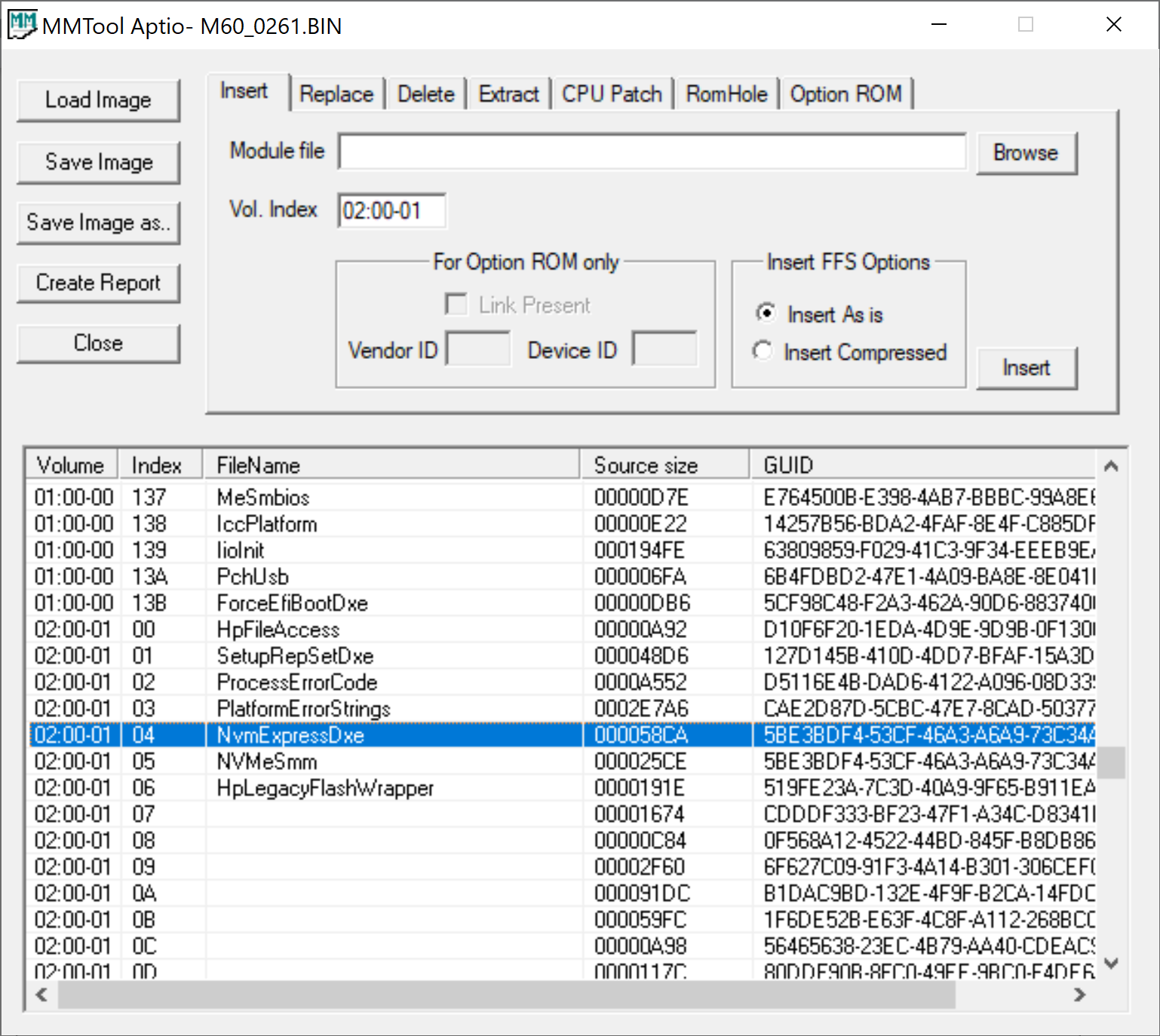The height and width of the screenshot is (1036, 1160).
Task: Sort by the Volume column header
Action: (x=72, y=464)
